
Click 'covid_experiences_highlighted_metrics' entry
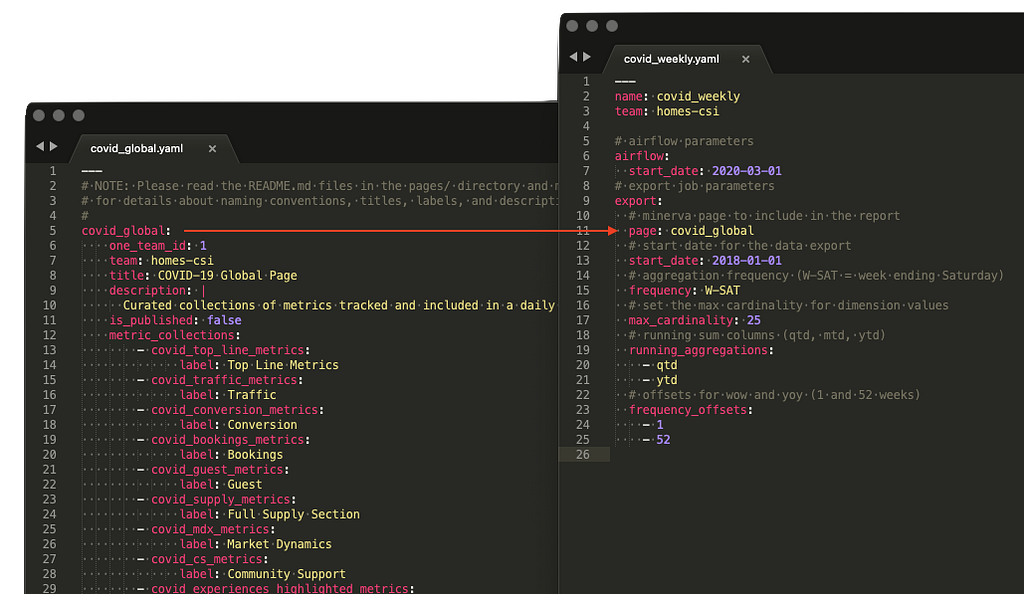280,588
